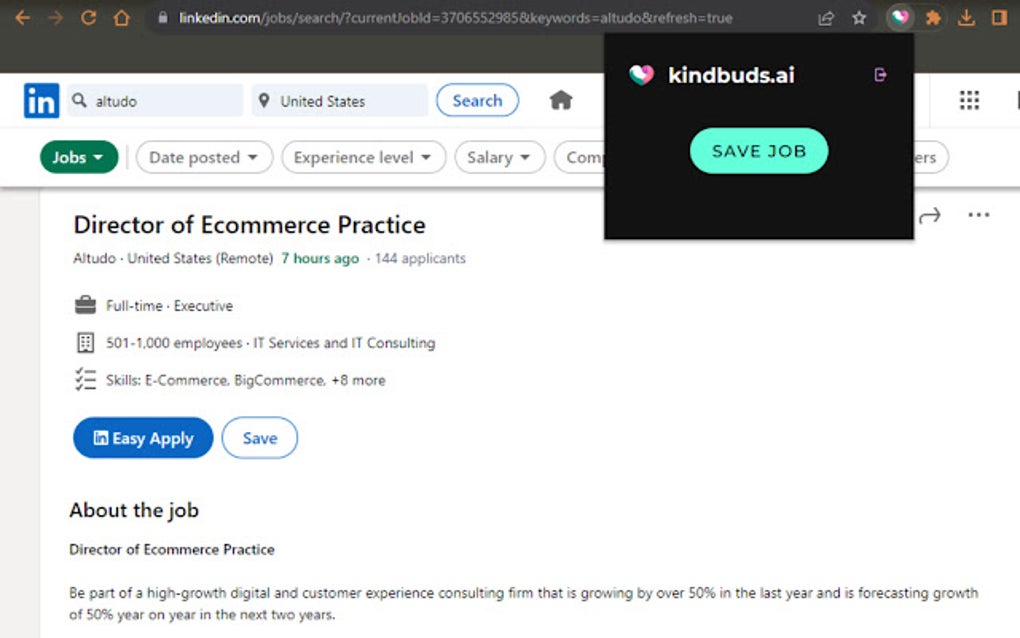Click the LinkedIn logo icon

(41, 101)
